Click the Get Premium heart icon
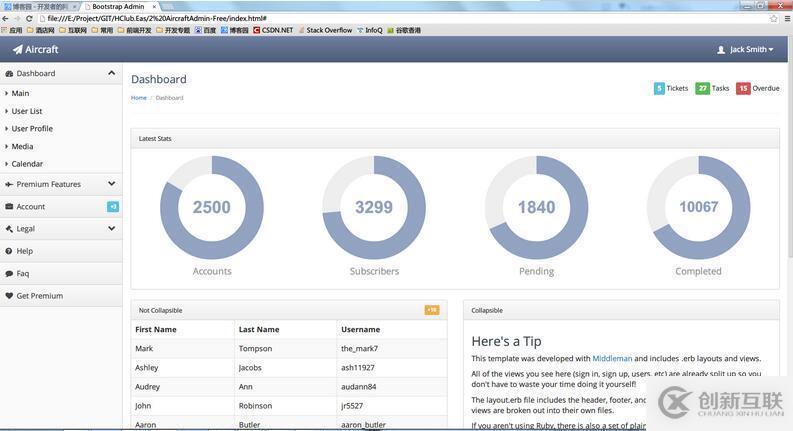 pos(9,295)
